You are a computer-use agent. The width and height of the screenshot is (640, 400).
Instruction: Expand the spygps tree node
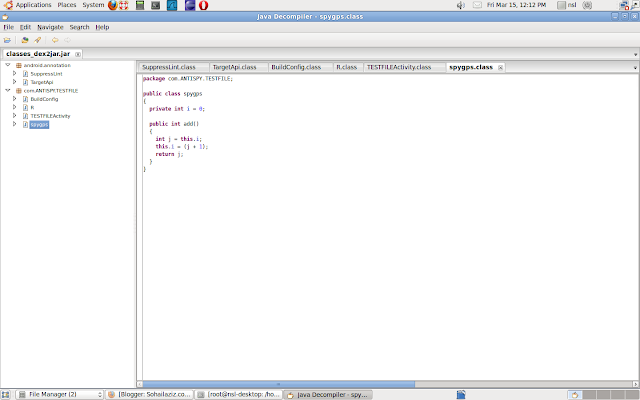pos(15,124)
